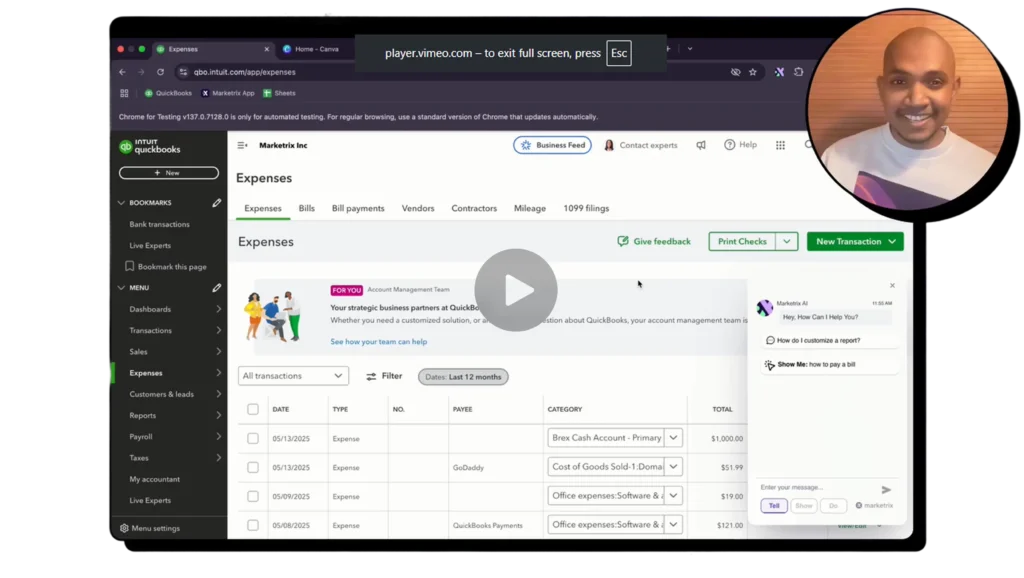Open the Marketrix App bookmark
The image size is (1024, 578).
tap(228, 93)
